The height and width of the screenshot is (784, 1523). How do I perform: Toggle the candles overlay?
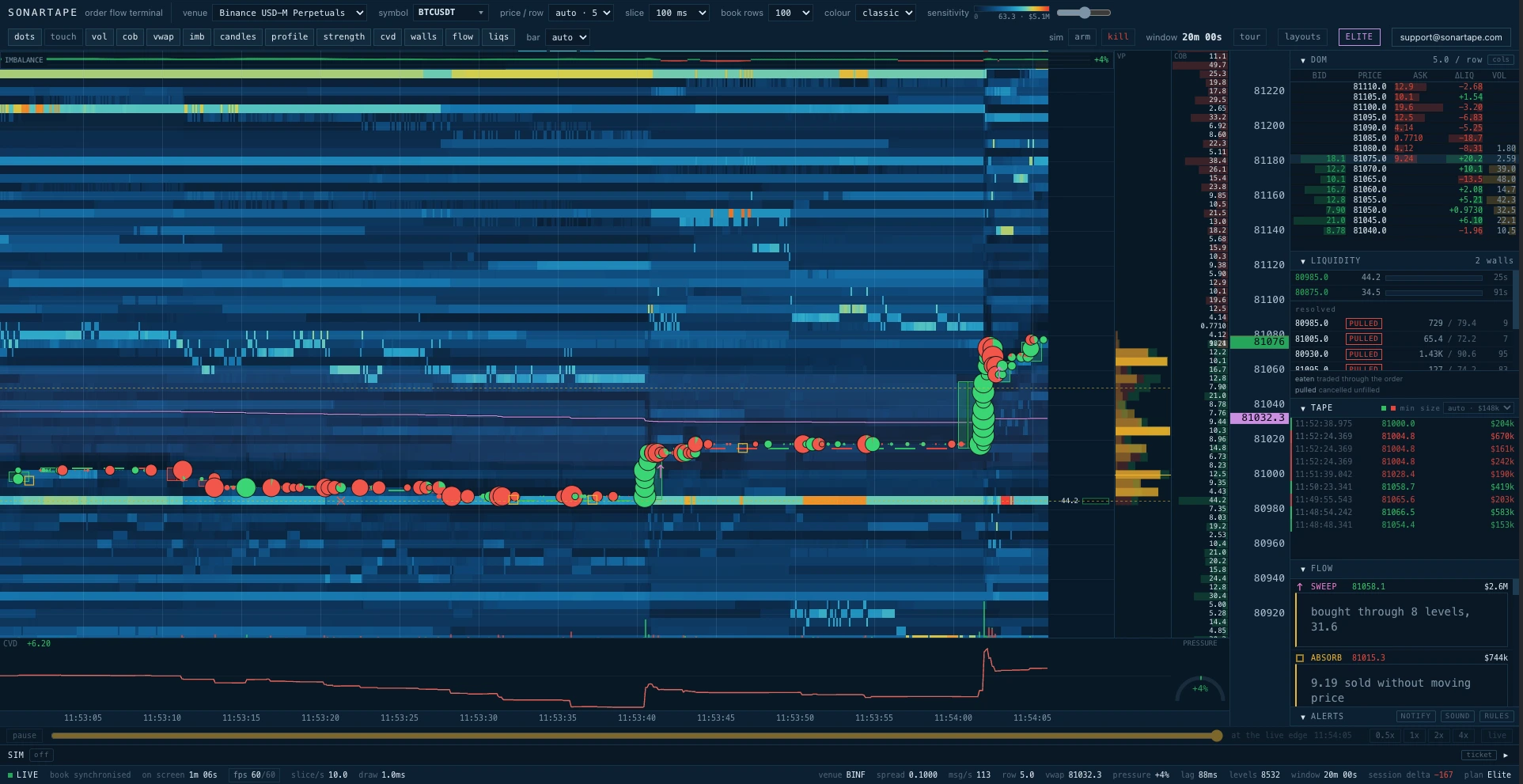click(238, 37)
